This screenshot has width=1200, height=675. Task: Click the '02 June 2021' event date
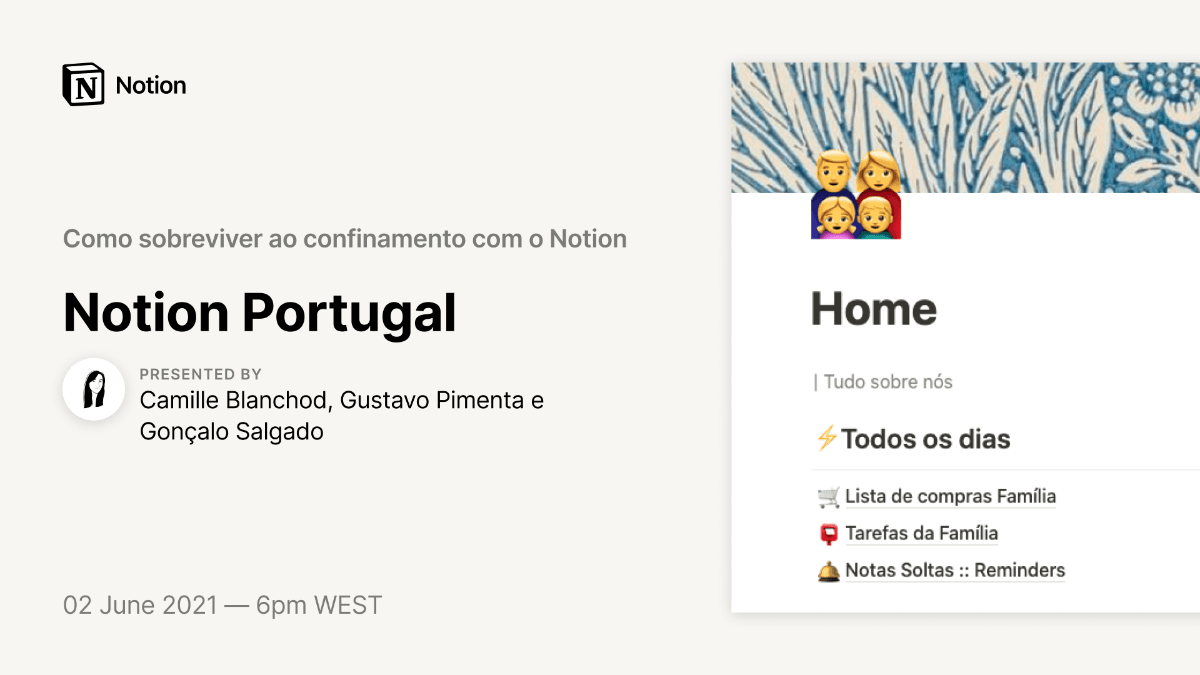[140, 605]
